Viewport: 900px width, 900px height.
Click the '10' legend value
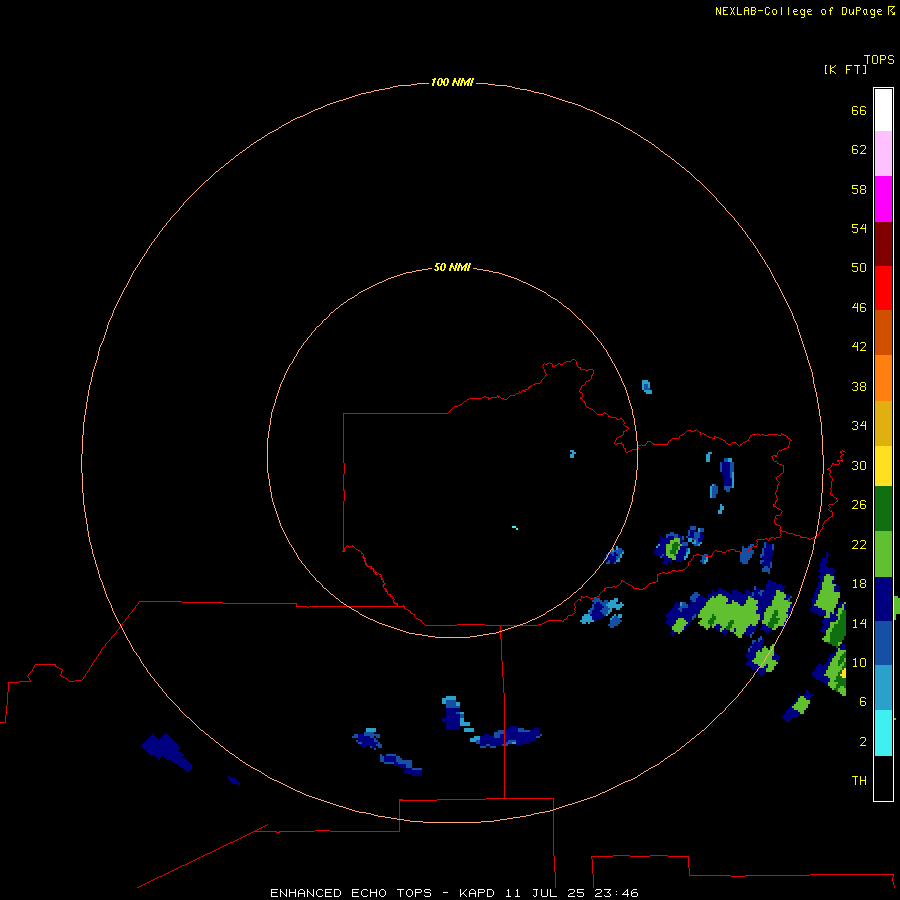click(859, 663)
